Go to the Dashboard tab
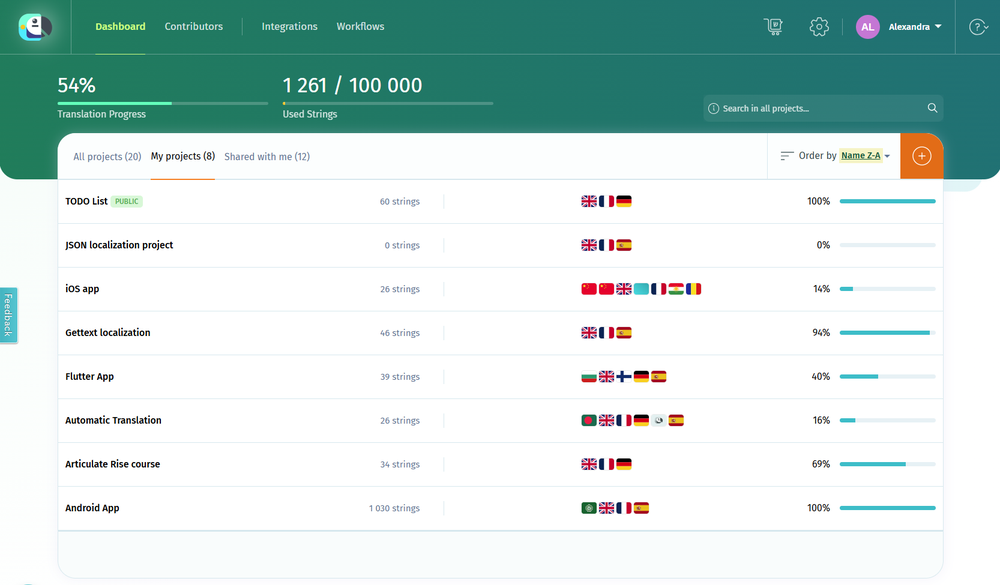Image resolution: width=1000 pixels, height=585 pixels. (x=121, y=27)
